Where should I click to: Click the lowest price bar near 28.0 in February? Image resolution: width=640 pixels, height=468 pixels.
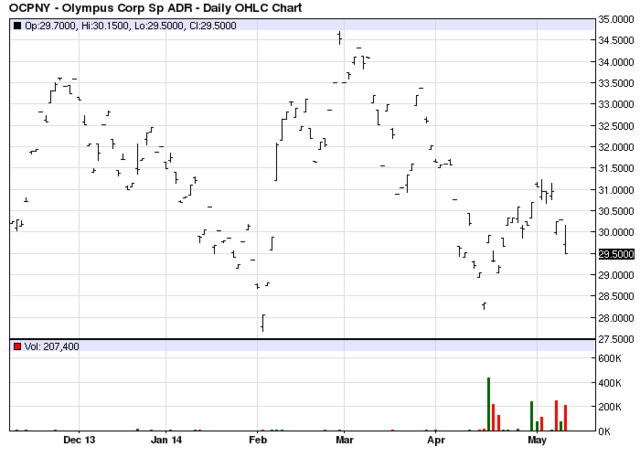tap(263, 323)
